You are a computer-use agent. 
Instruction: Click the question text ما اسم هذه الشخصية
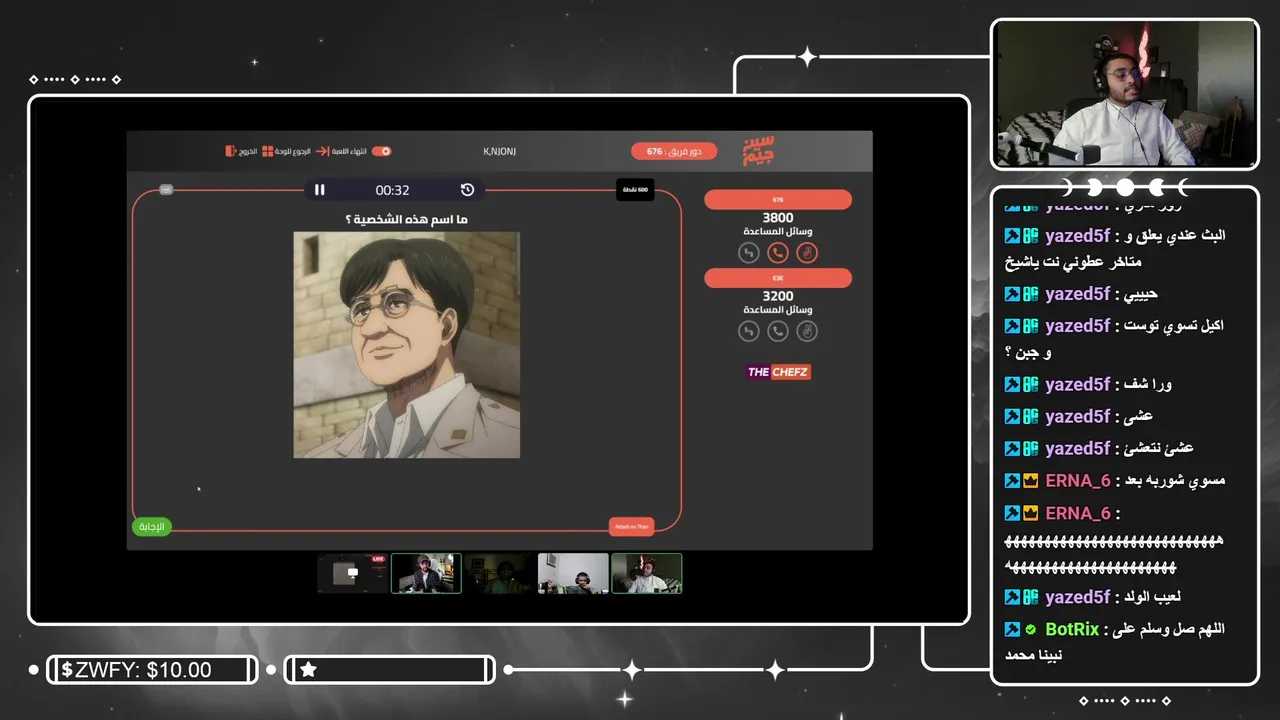[x=406, y=219]
